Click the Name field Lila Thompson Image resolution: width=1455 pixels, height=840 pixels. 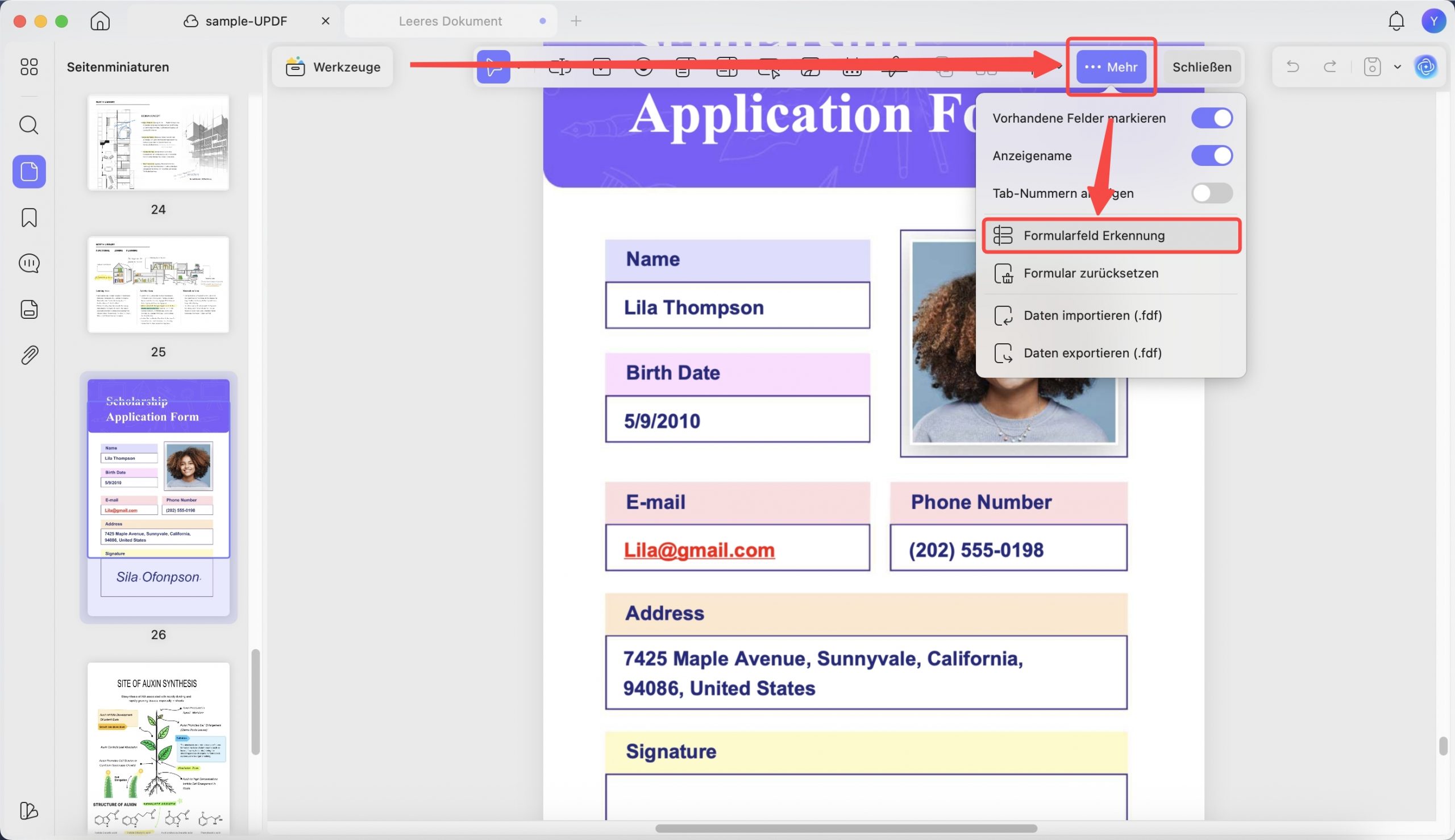coord(737,305)
